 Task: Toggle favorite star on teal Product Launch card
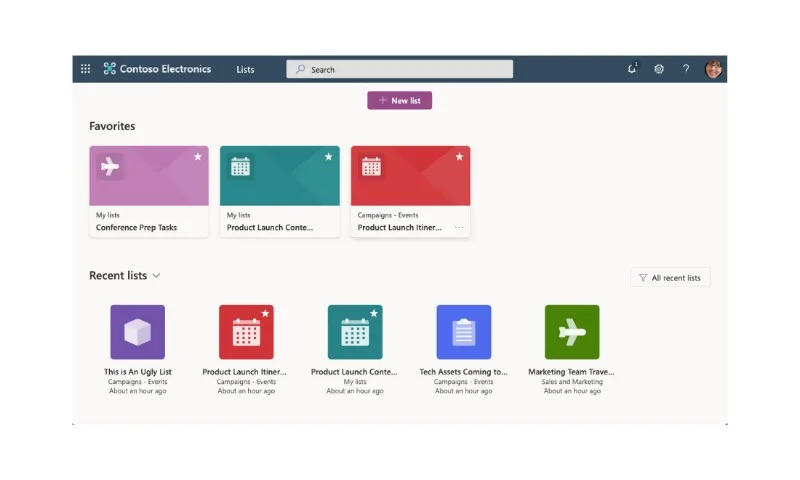[x=329, y=157]
